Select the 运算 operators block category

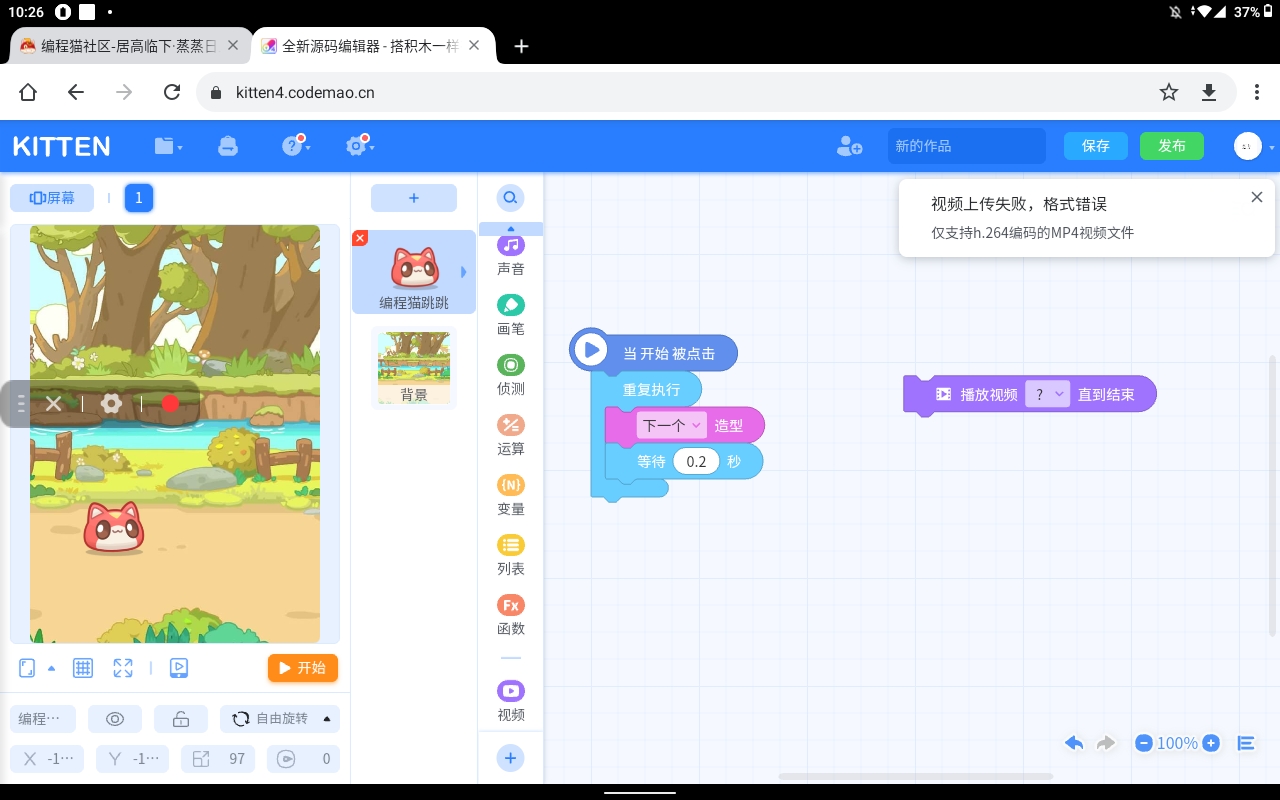(511, 435)
